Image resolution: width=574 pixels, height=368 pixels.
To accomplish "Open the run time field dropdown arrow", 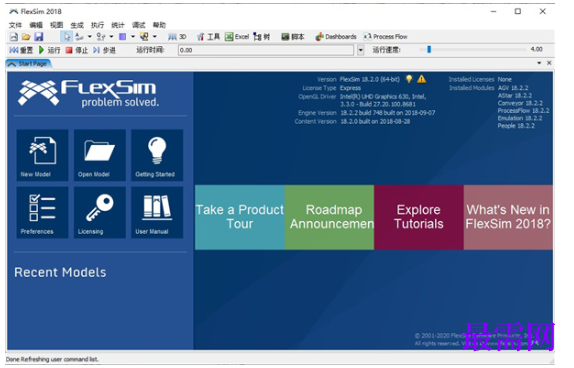I will [361, 50].
